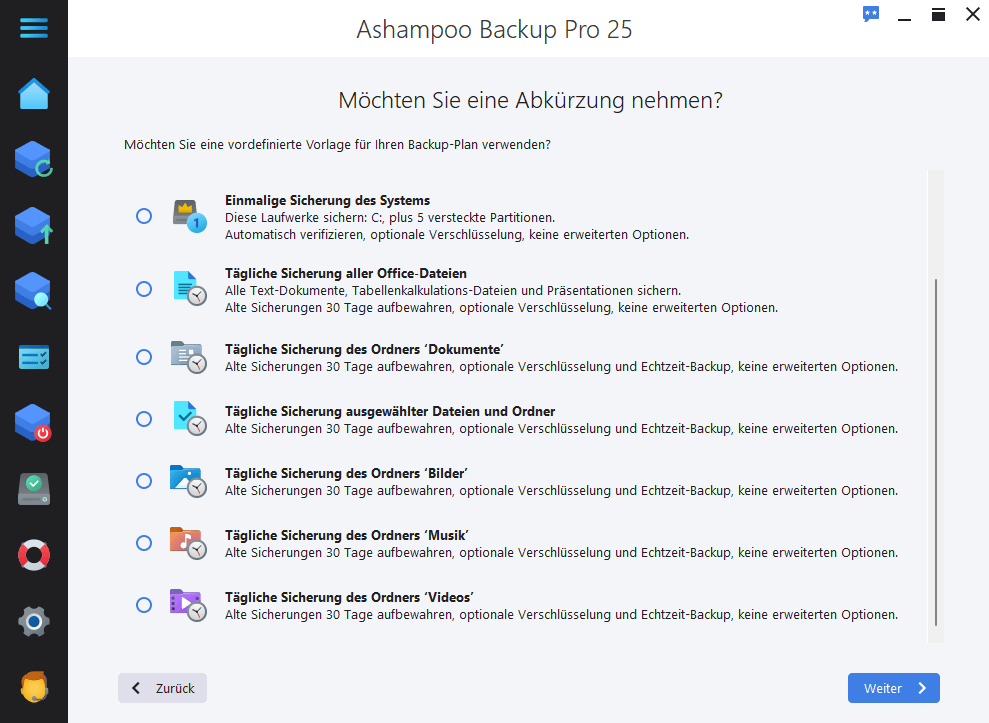Select the Ordner 'Videos' daily backup radio
The image size is (989, 723).
click(x=144, y=605)
